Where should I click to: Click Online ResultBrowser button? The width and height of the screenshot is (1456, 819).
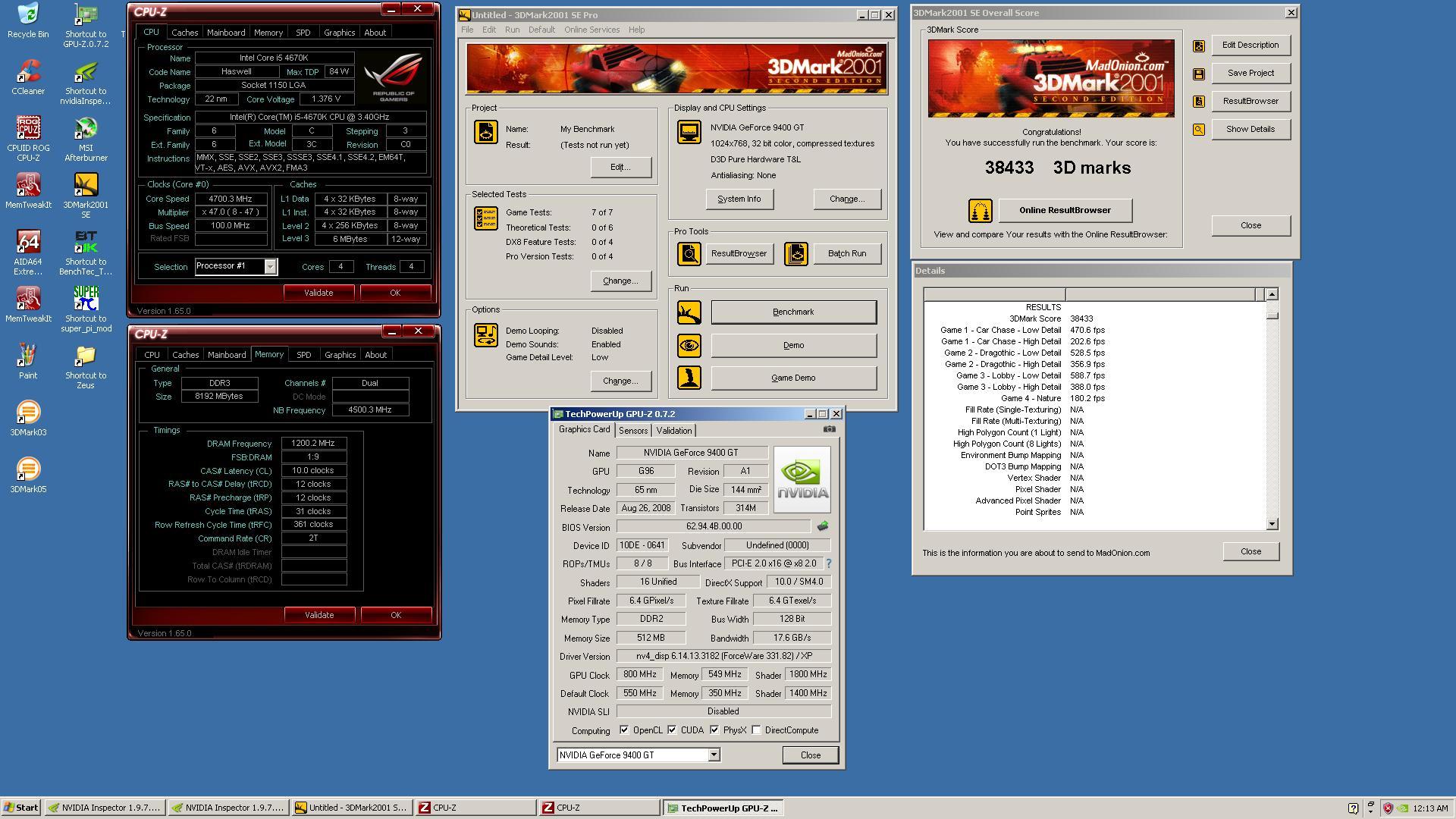tap(1065, 211)
